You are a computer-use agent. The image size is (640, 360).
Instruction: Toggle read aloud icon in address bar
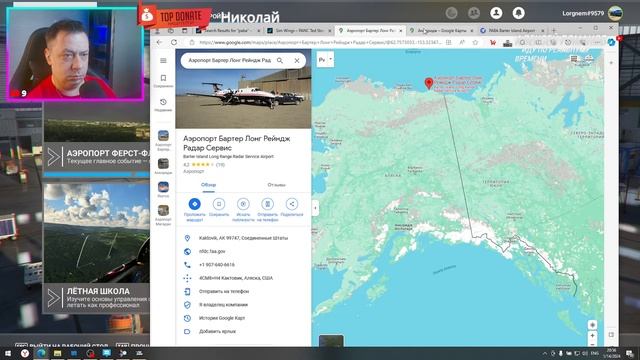pos(462,42)
